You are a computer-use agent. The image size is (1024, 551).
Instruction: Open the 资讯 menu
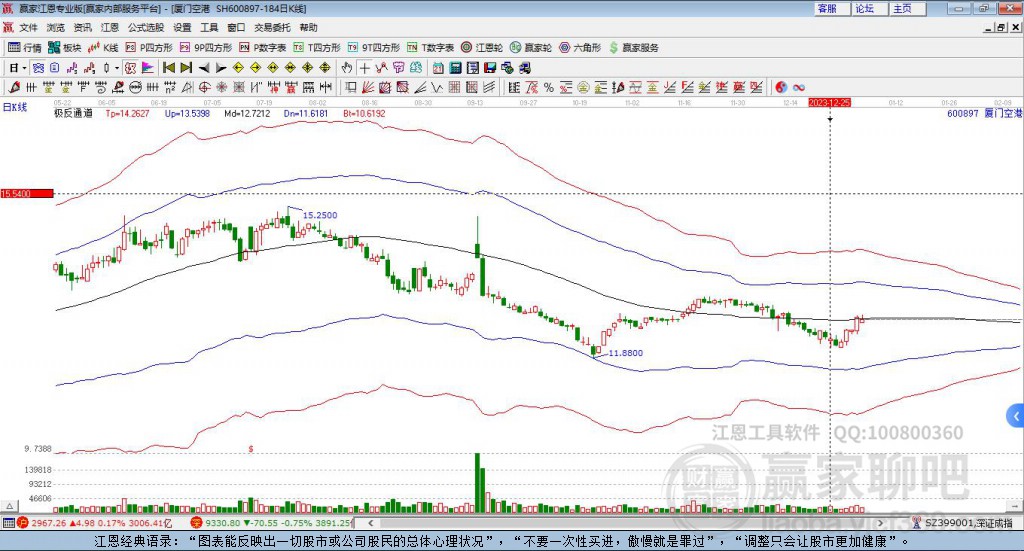(x=82, y=27)
